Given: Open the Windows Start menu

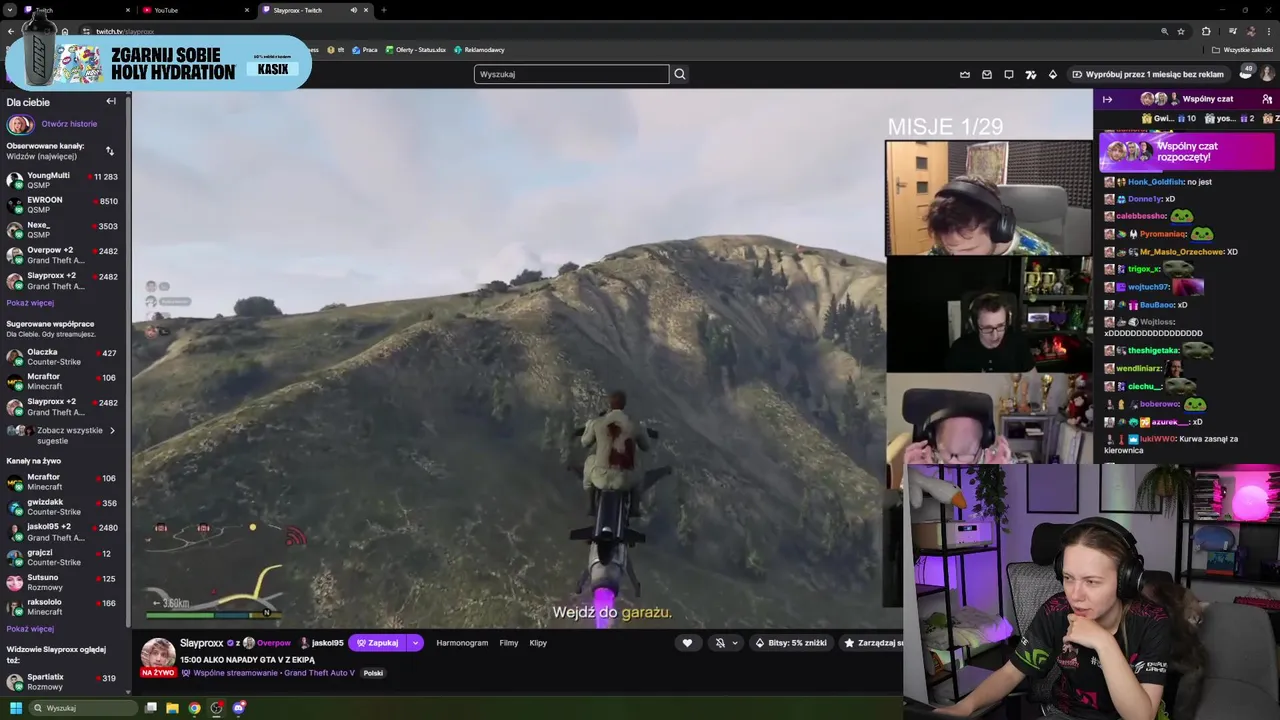Looking at the screenshot, I should coord(15,708).
